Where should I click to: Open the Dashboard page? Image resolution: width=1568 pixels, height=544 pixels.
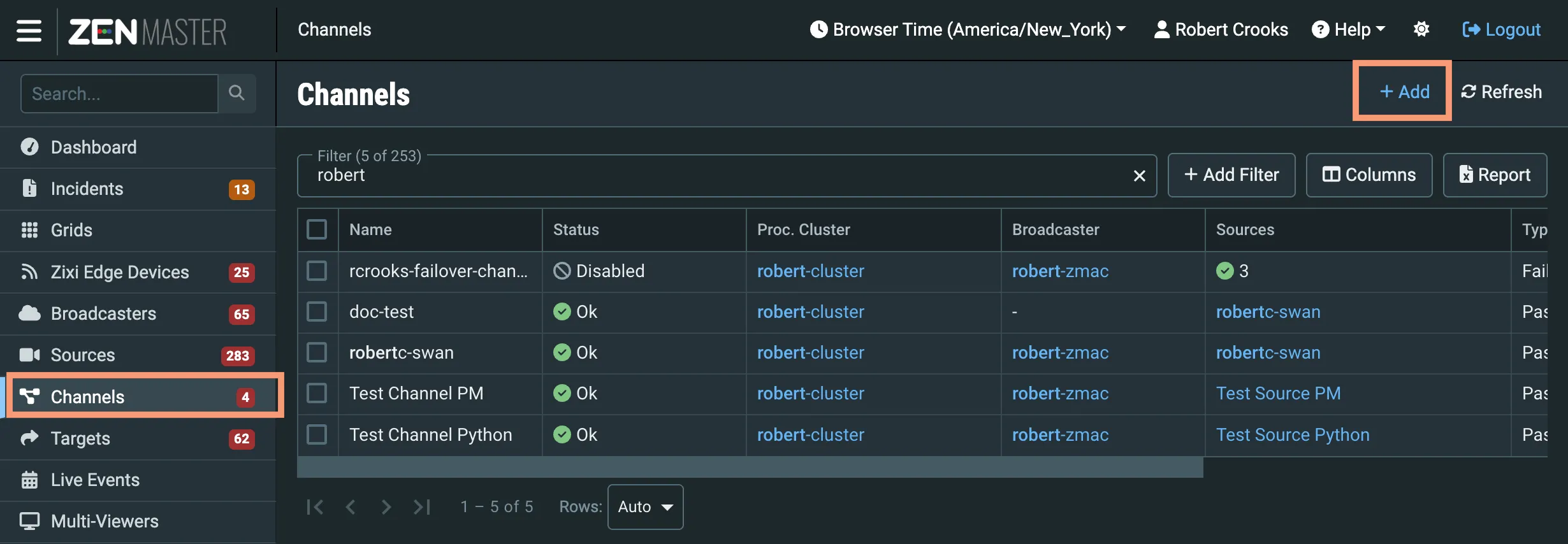point(138,147)
